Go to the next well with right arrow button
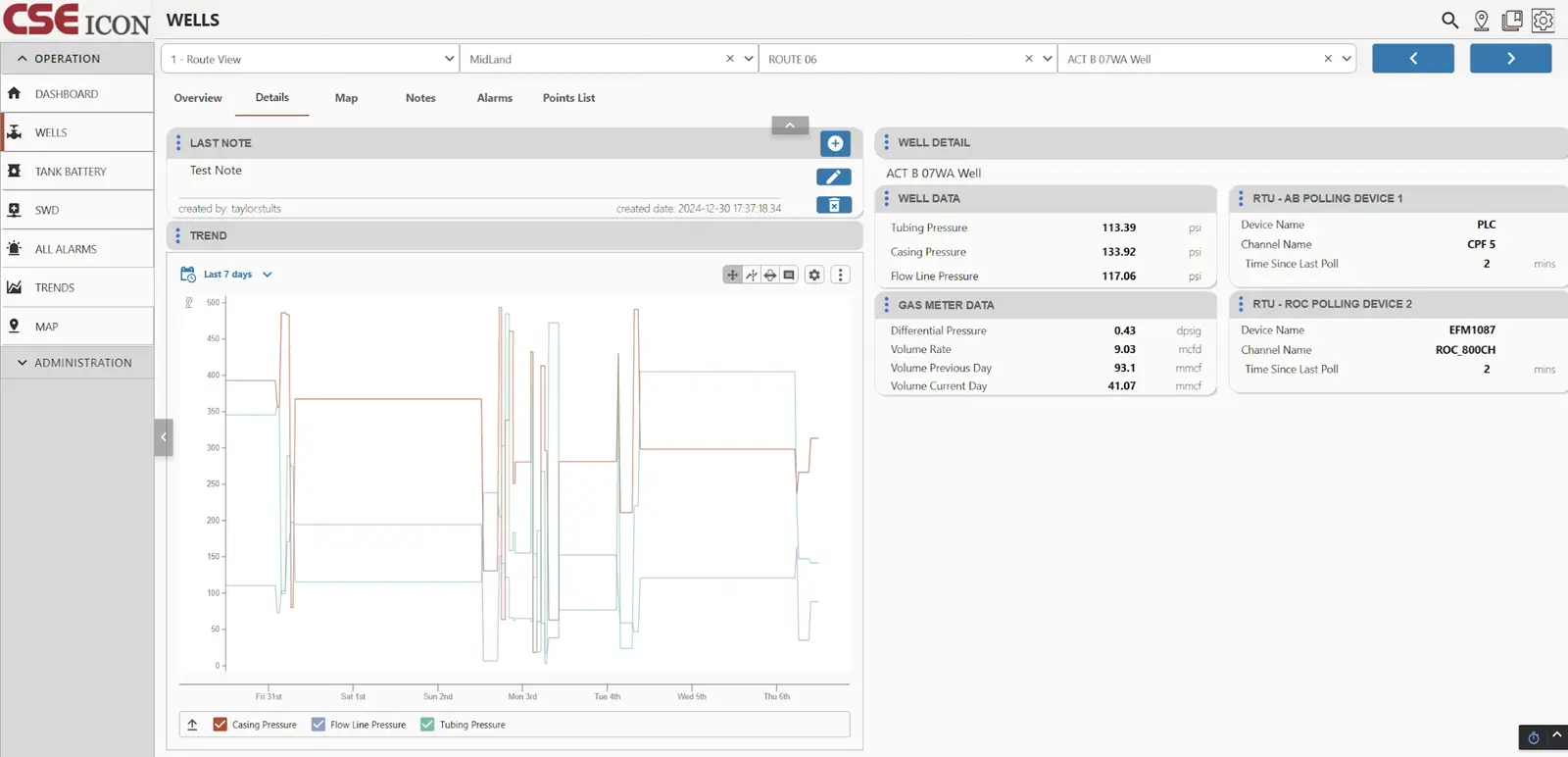The height and width of the screenshot is (757, 1568). (x=1510, y=59)
